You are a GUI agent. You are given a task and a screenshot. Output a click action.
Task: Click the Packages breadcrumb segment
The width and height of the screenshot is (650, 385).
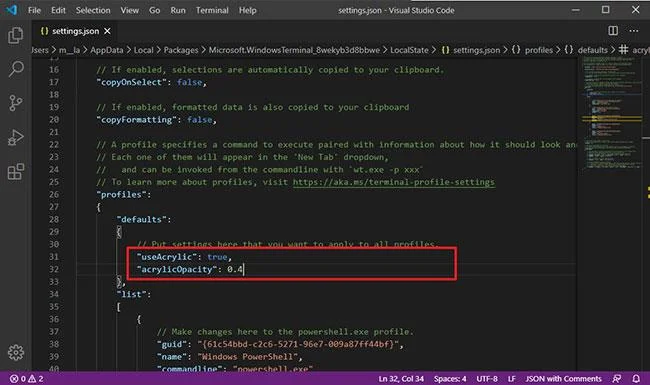181,50
